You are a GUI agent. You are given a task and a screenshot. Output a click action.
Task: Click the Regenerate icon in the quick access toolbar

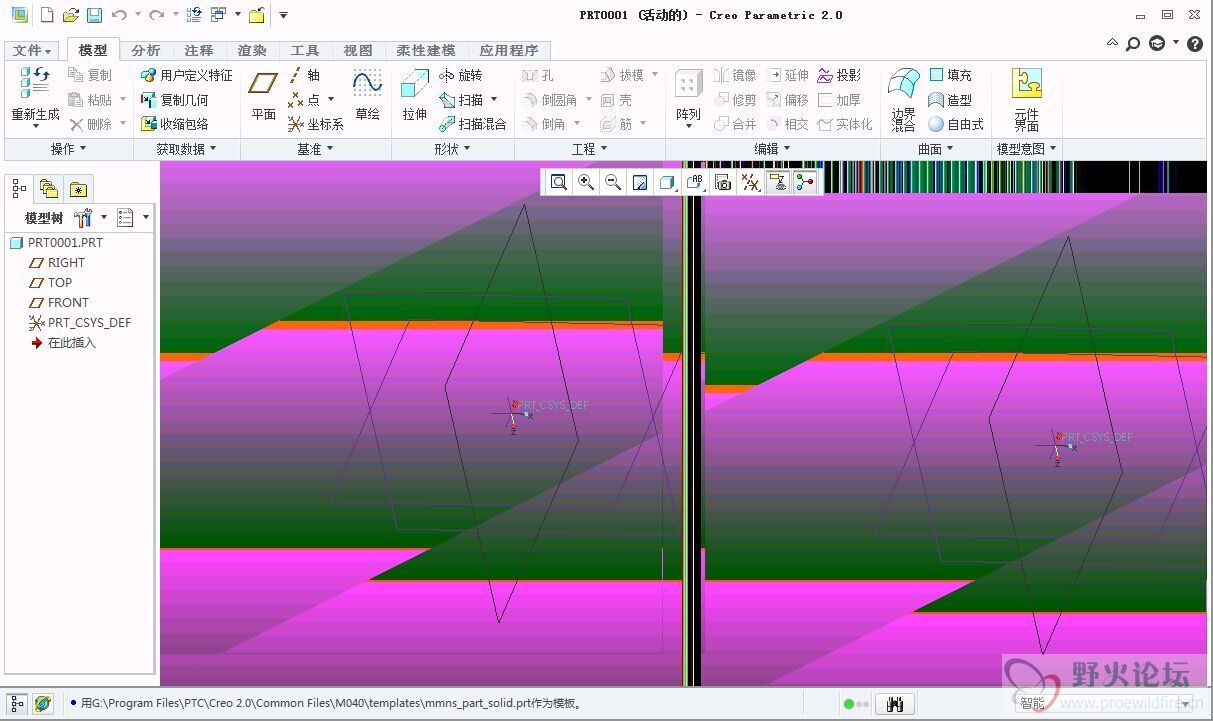195,15
